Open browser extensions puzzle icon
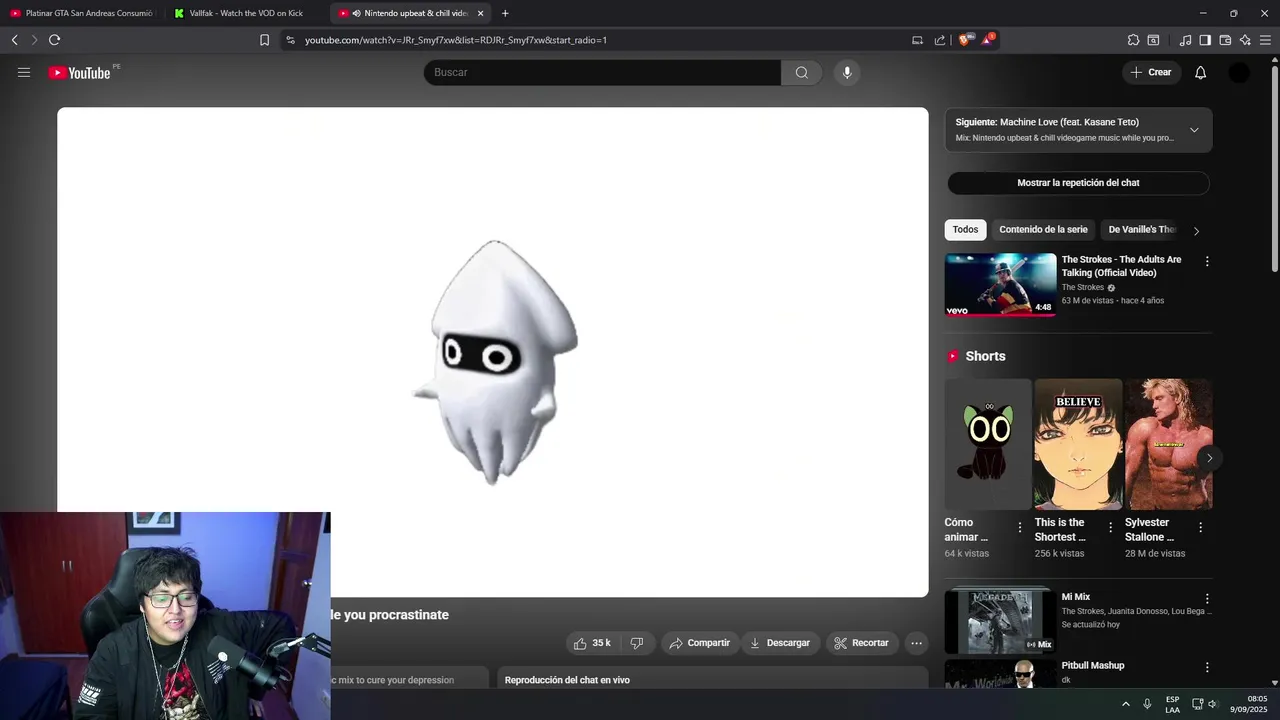Image resolution: width=1280 pixels, height=720 pixels. point(1133,40)
